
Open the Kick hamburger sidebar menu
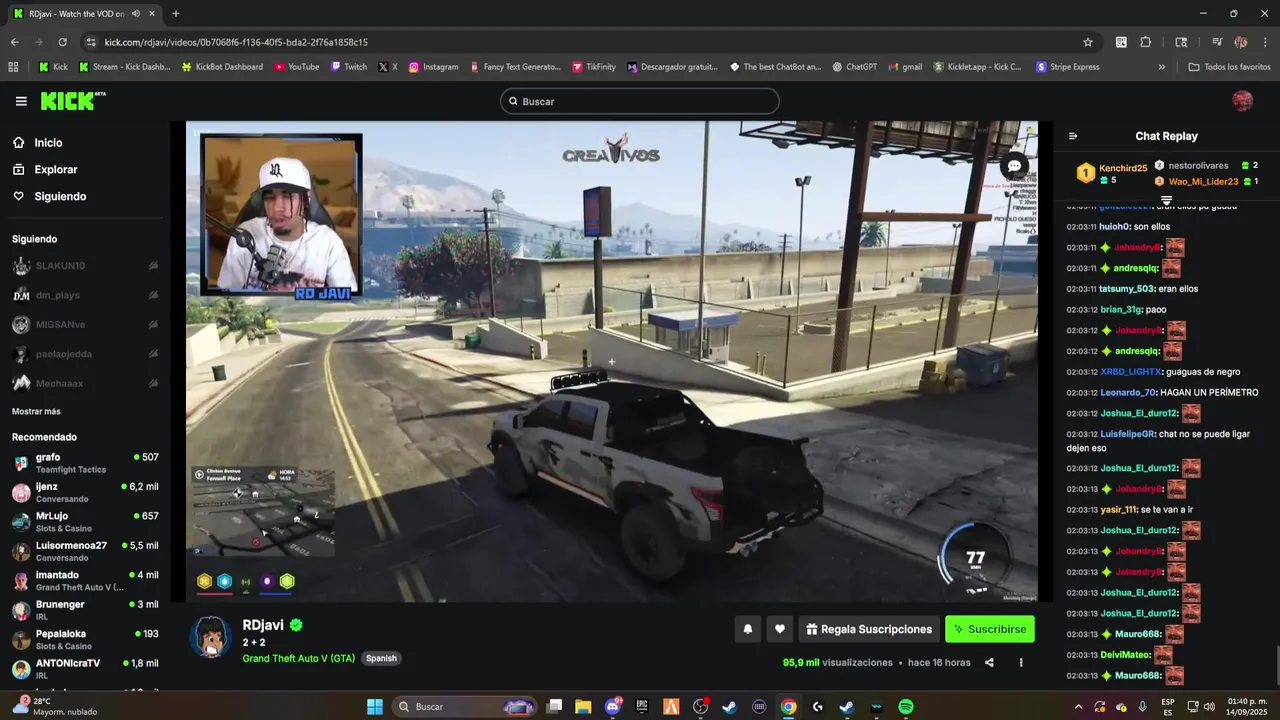21,101
